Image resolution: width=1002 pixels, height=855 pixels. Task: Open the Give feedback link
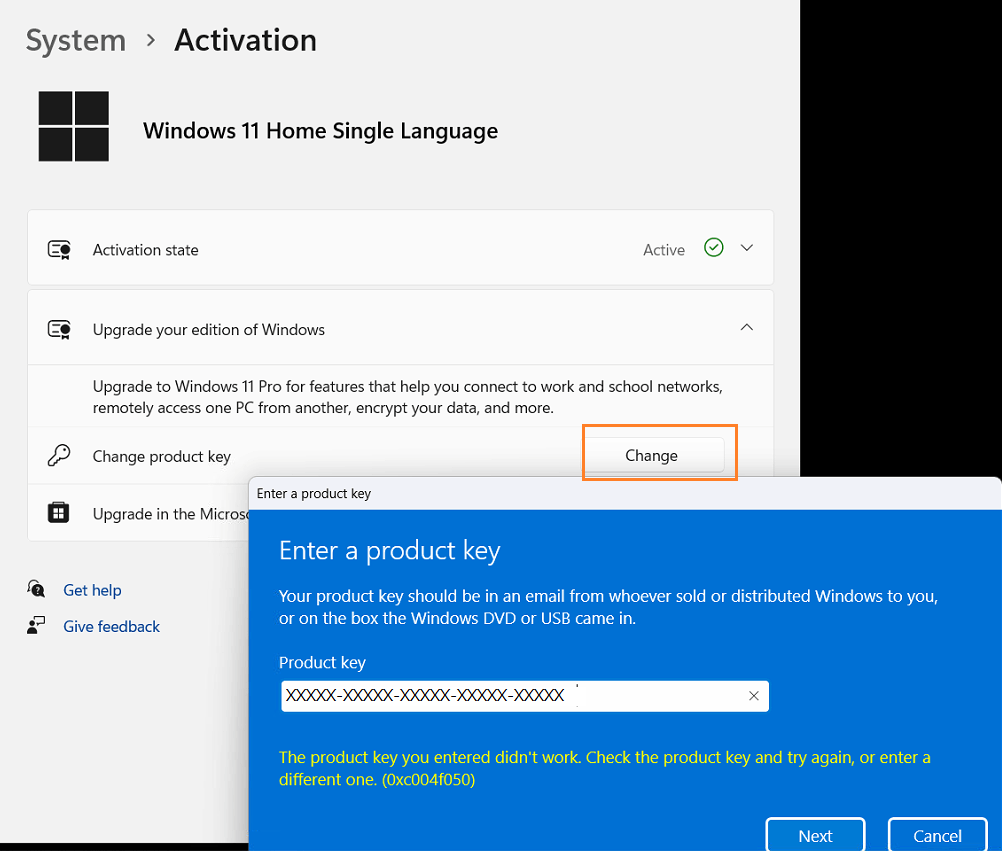tap(111, 626)
